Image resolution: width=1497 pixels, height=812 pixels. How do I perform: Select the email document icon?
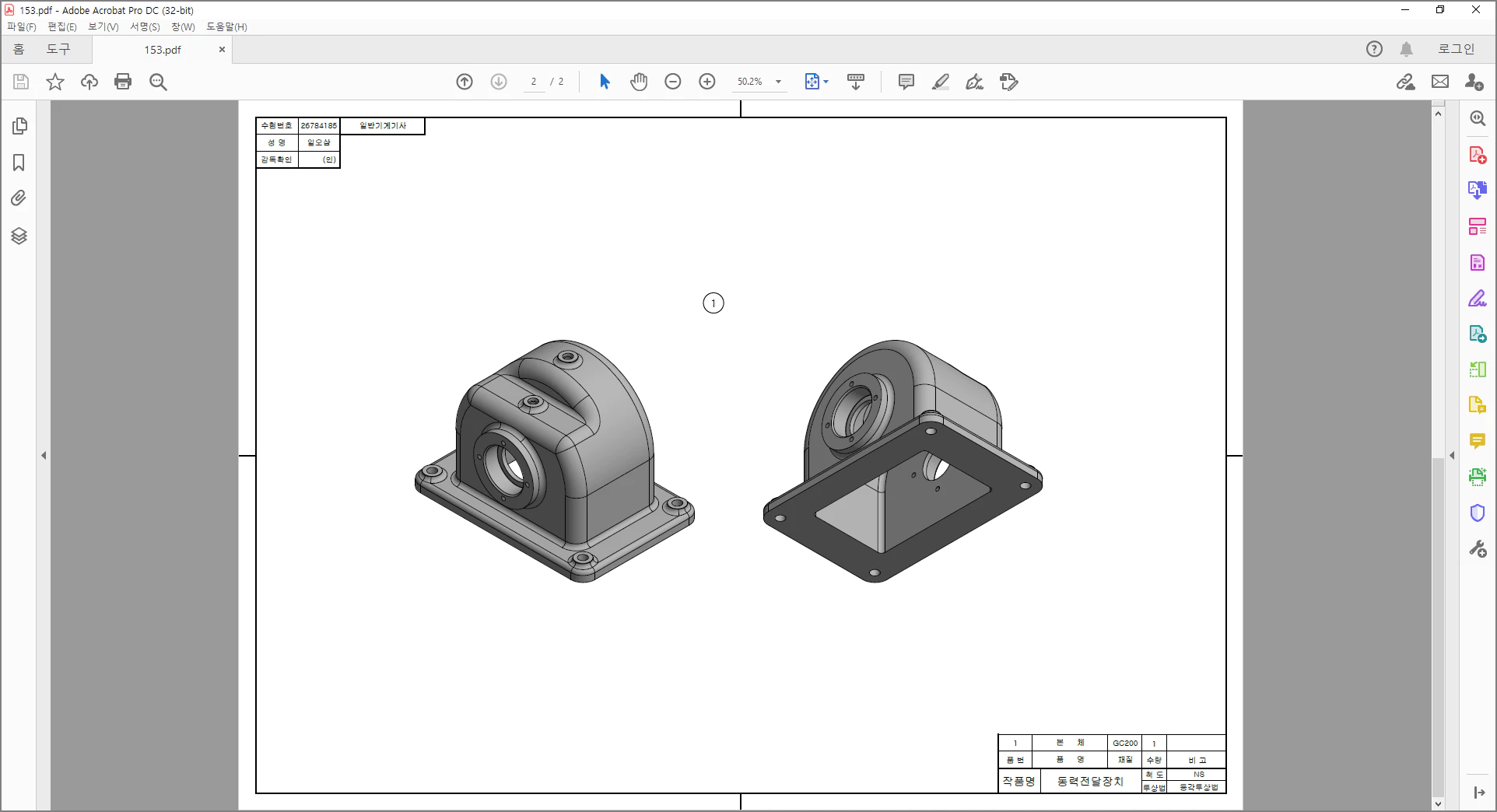[x=1440, y=81]
